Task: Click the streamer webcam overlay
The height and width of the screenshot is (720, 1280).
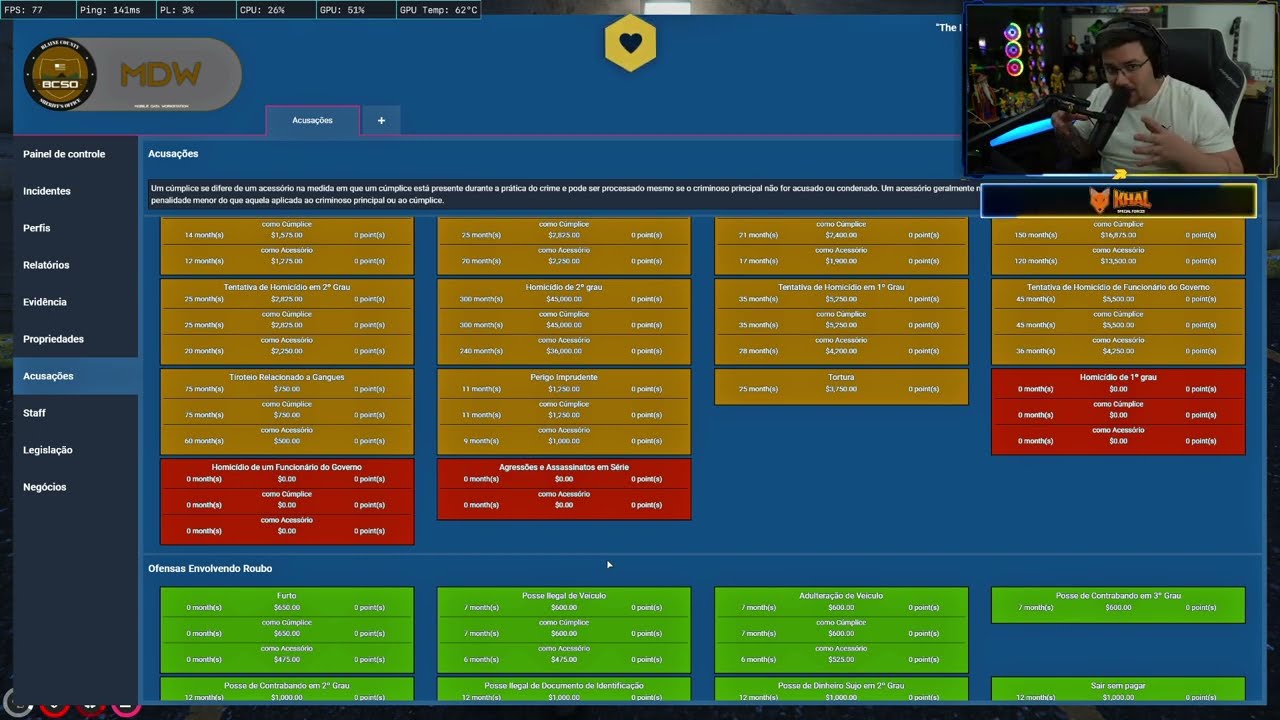Action: (1120, 90)
